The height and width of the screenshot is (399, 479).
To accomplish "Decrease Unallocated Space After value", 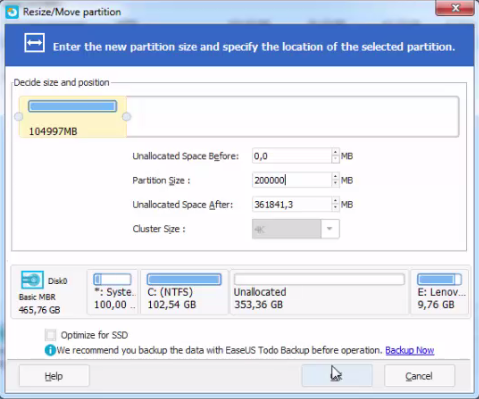I will (335, 208).
